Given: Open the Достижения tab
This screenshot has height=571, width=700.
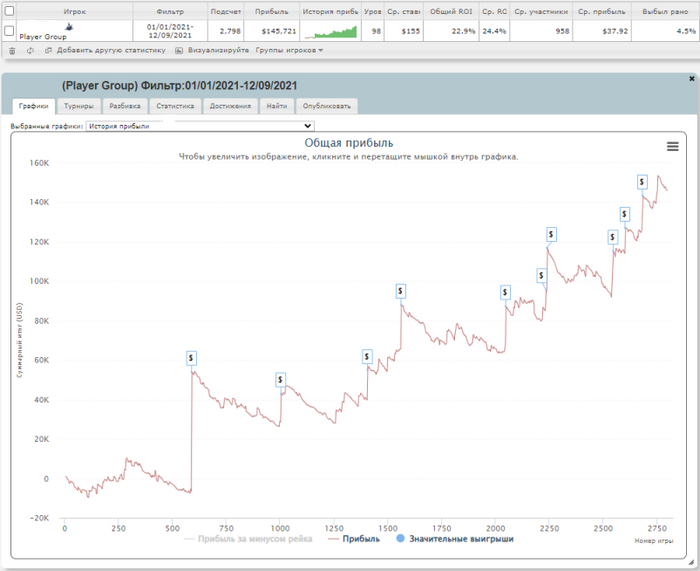Looking at the screenshot, I should point(230,106).
